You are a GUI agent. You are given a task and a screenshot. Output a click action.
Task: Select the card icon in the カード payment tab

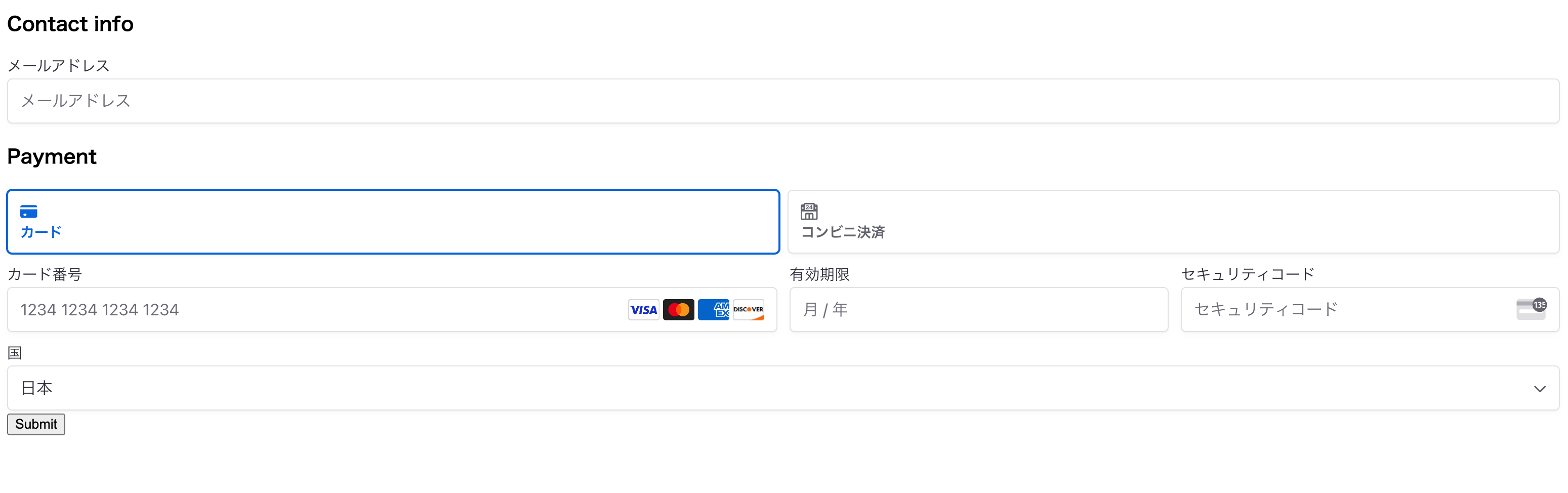(x=29, y=213)
